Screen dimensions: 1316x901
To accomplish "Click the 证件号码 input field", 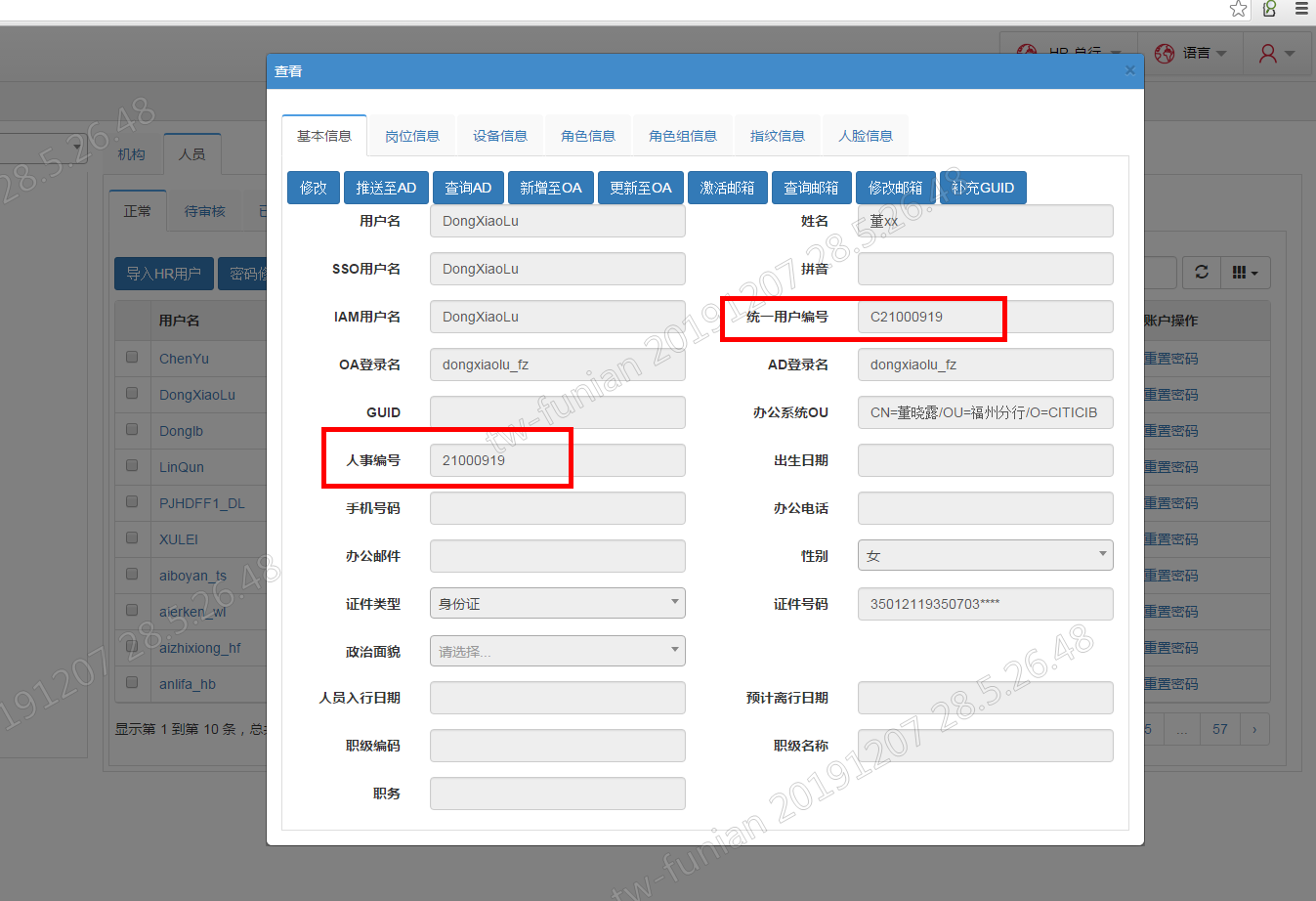I will click(985, 603).
